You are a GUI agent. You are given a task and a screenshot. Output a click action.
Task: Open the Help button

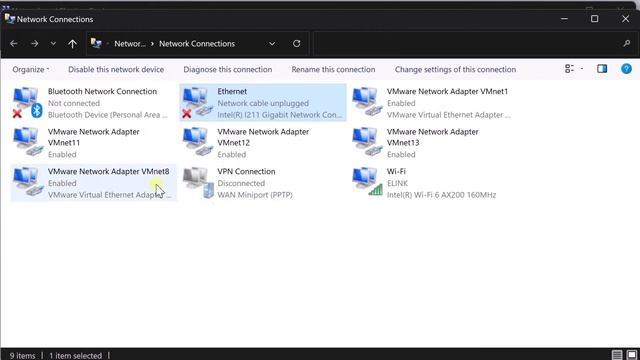click(626, 69)
